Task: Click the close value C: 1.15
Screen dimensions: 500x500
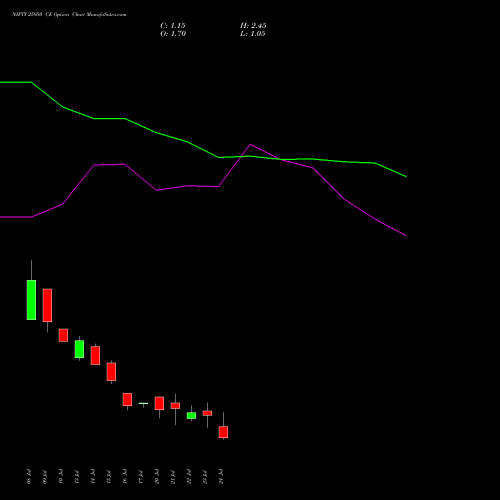Action: pyautogui.click(x=173, y=26)
